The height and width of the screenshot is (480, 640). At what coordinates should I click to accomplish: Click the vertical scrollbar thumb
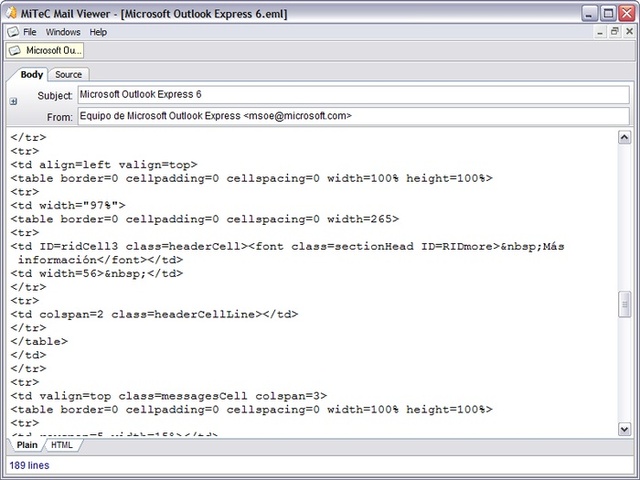tap(624, 304)
